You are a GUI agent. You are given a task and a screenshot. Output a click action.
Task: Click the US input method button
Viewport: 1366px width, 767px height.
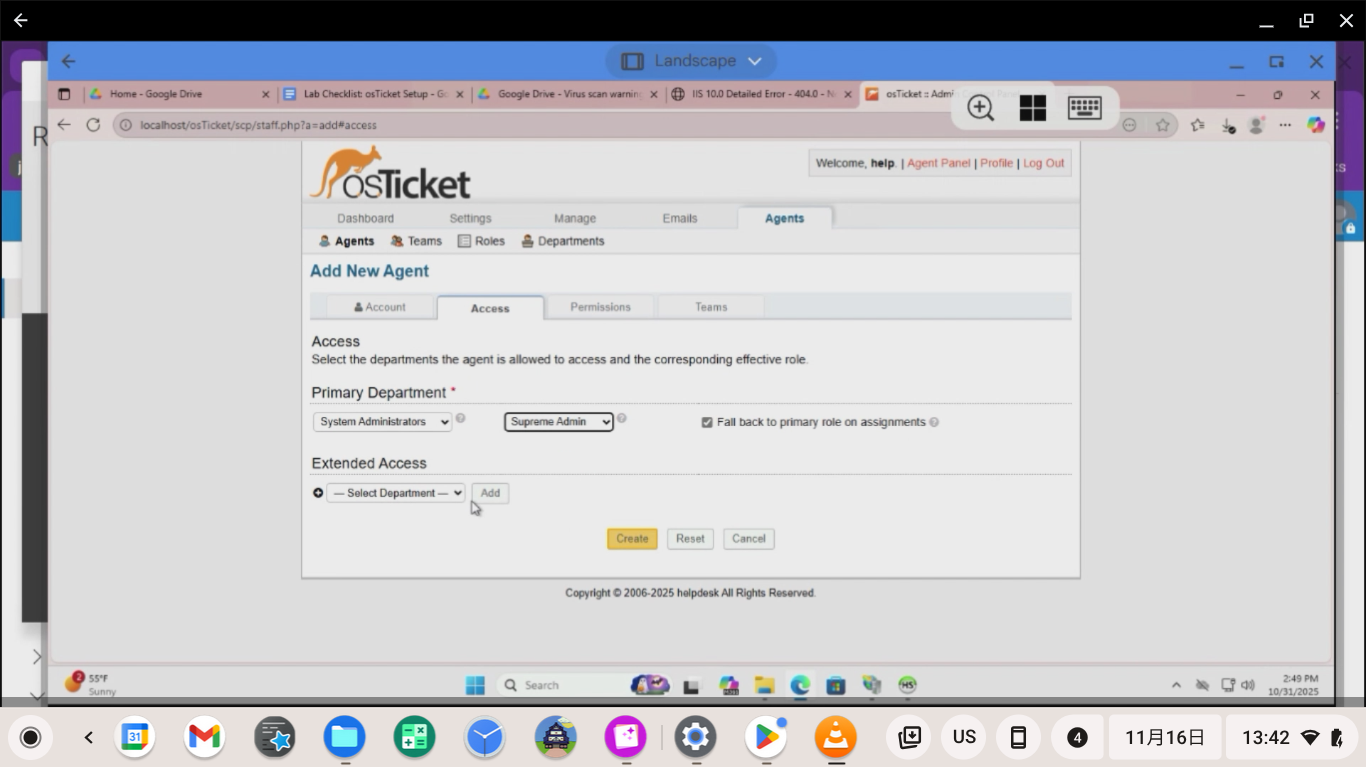(964, 738)
